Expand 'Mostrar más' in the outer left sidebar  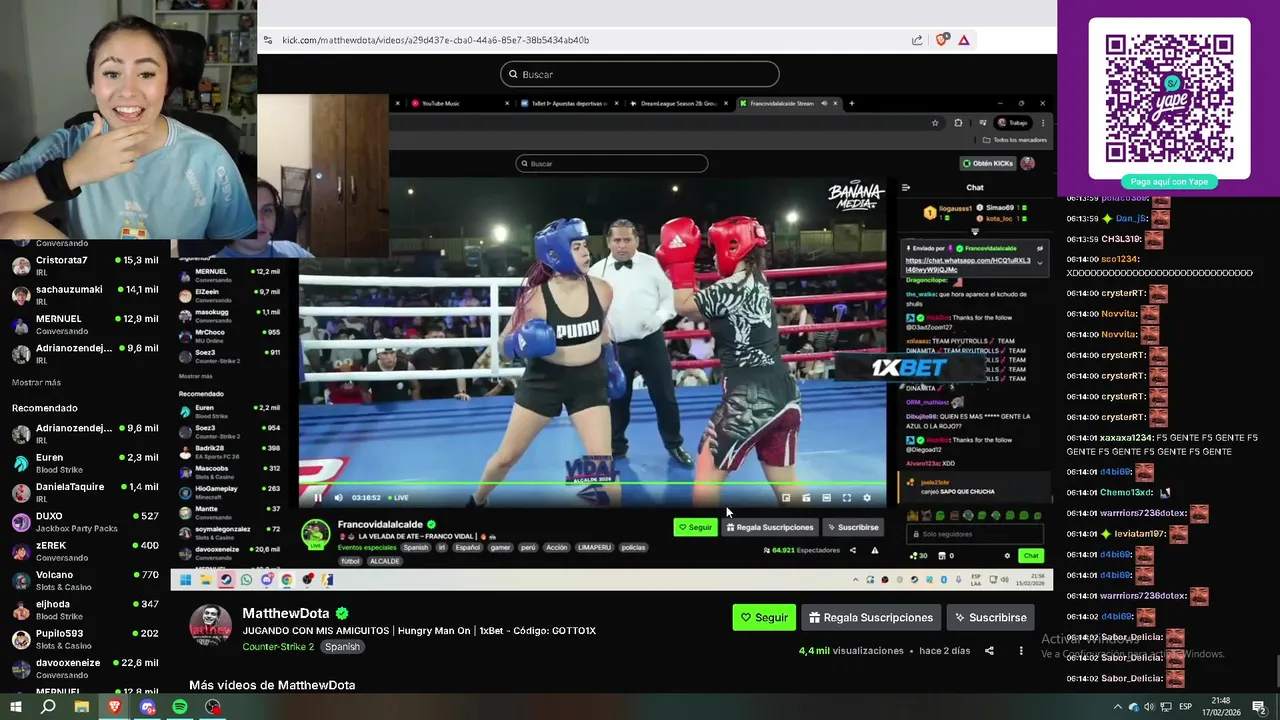pos(36,382)
